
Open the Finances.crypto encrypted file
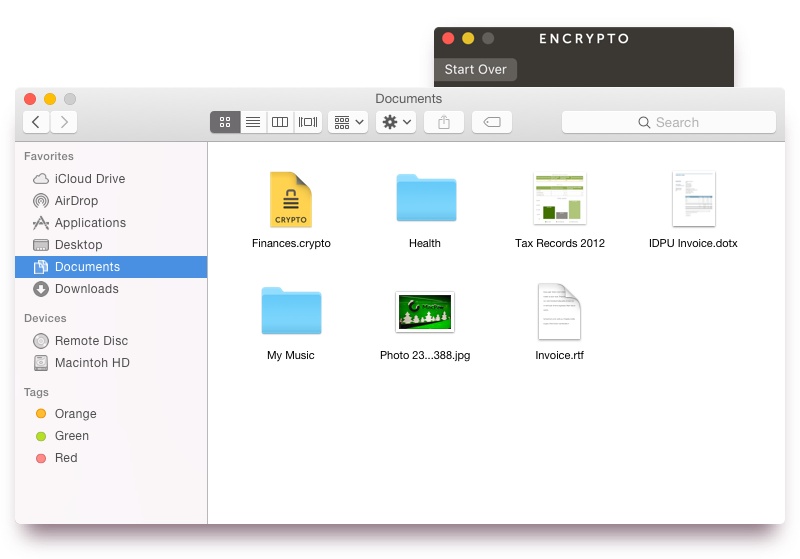(290, 200)
